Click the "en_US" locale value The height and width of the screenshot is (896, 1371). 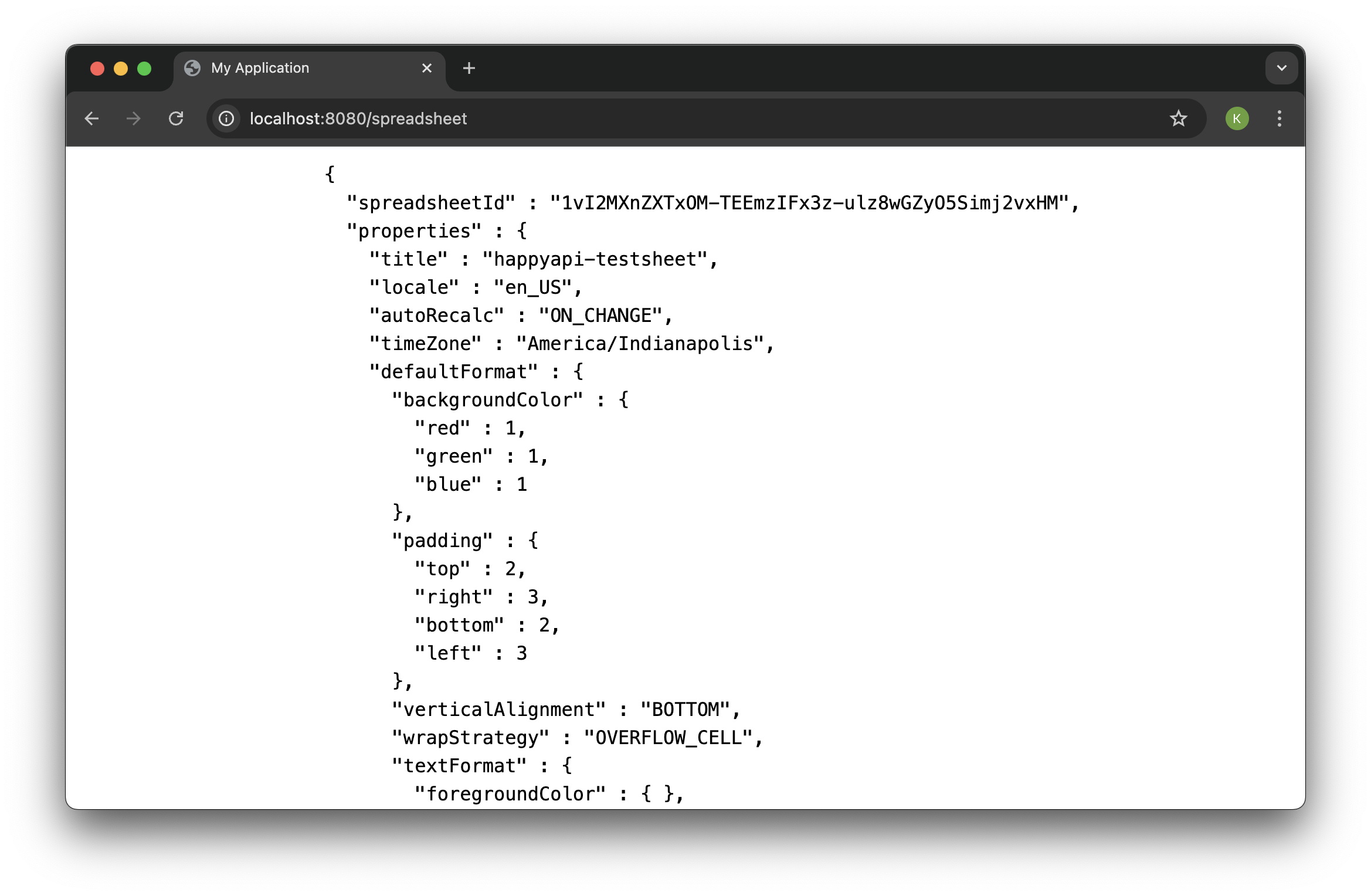tap(532, 287)
